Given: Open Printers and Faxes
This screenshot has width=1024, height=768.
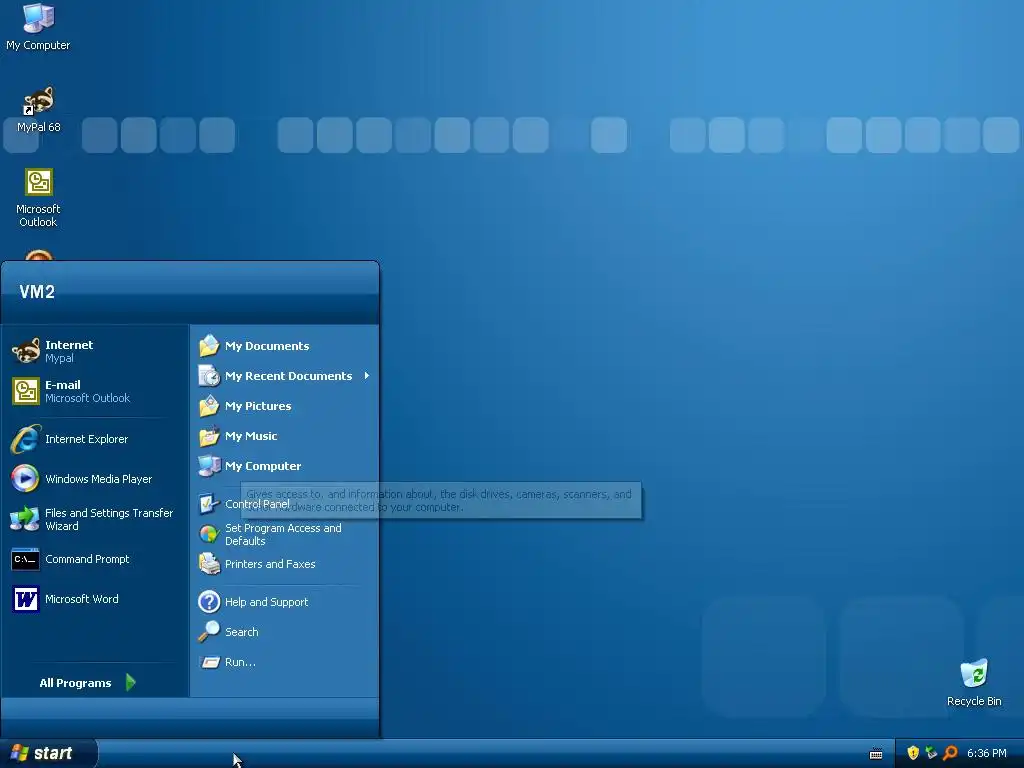Looking at the screenshot, I should [285, 564].
